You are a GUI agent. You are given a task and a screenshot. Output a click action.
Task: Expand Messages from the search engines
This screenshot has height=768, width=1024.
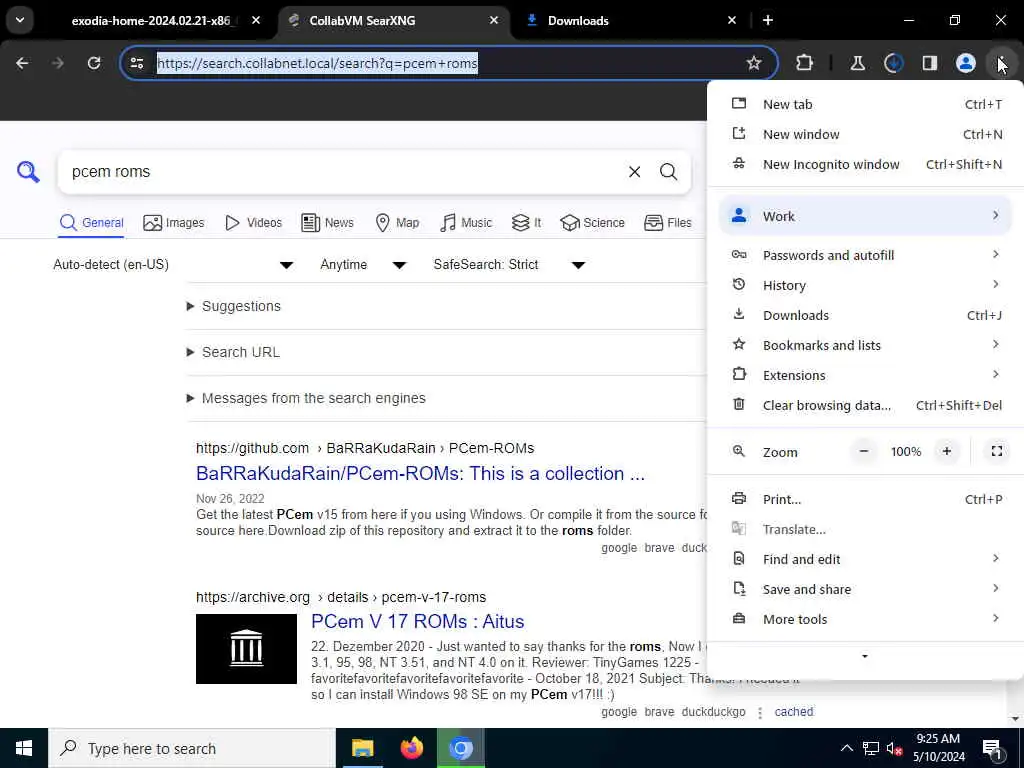coord(306,398)
